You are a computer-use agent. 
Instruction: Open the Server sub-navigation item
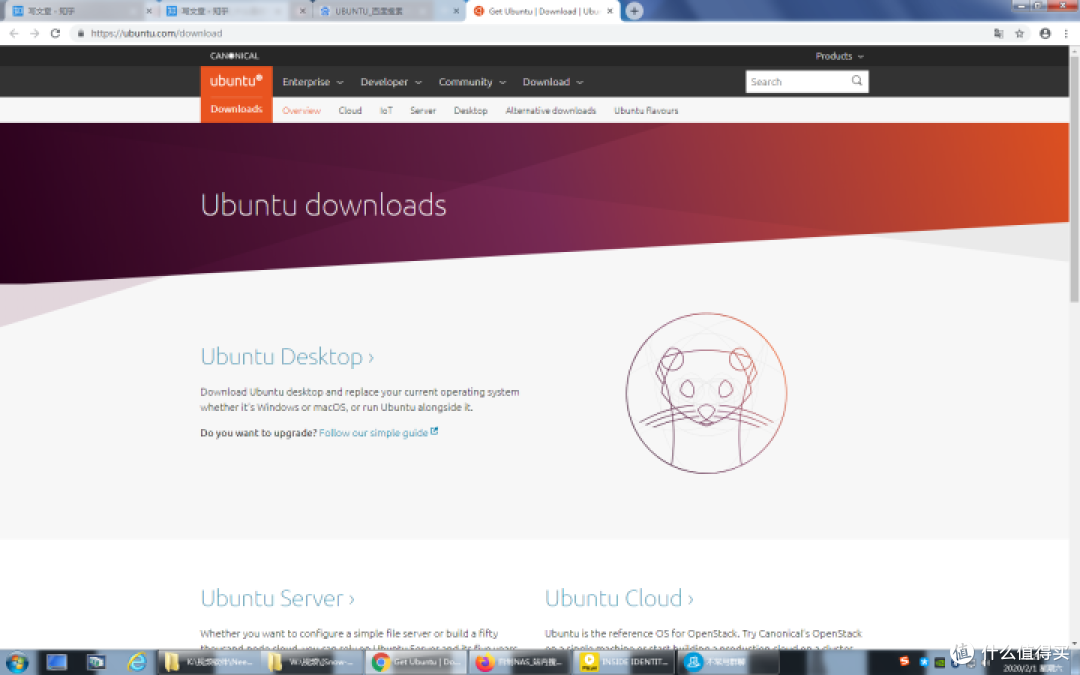(x=423, y=110)
